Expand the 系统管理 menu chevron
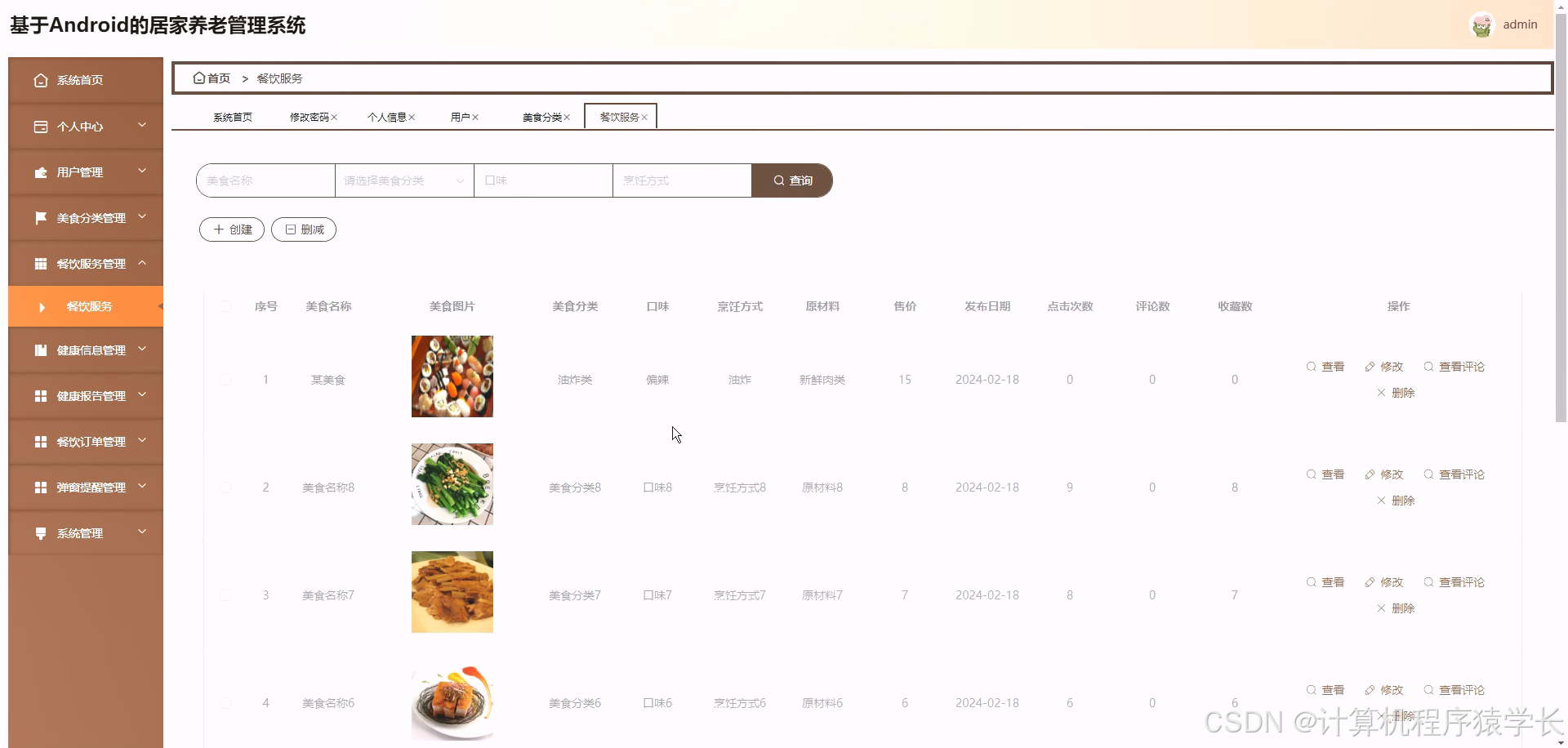 pos(142,532)
